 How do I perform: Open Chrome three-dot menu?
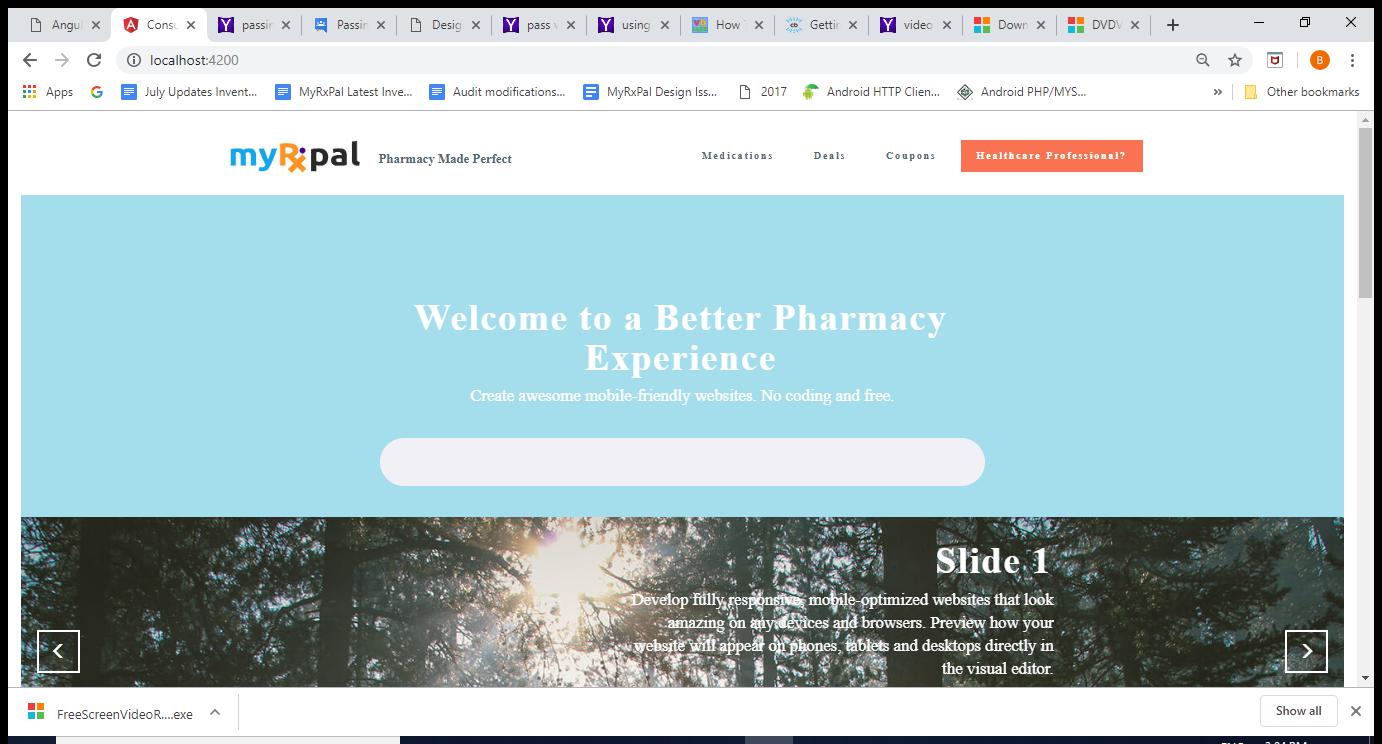pyautogui.click(x=1352, y=60)
